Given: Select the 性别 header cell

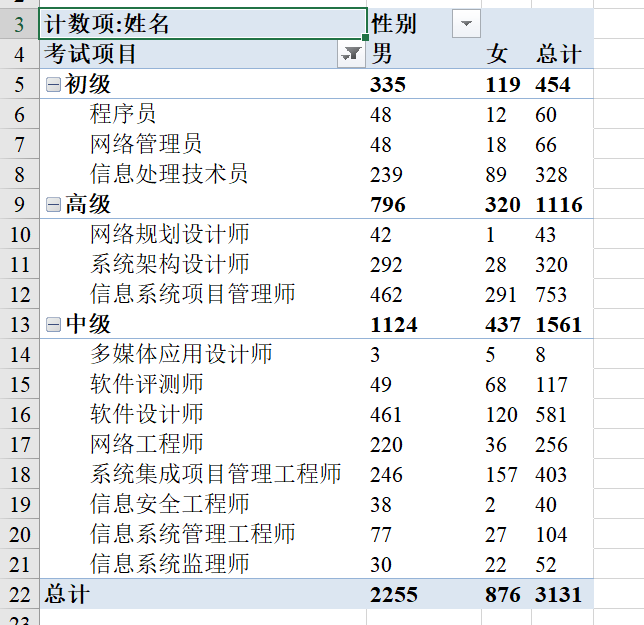Looking at the screenshot, I should [424, 23].
